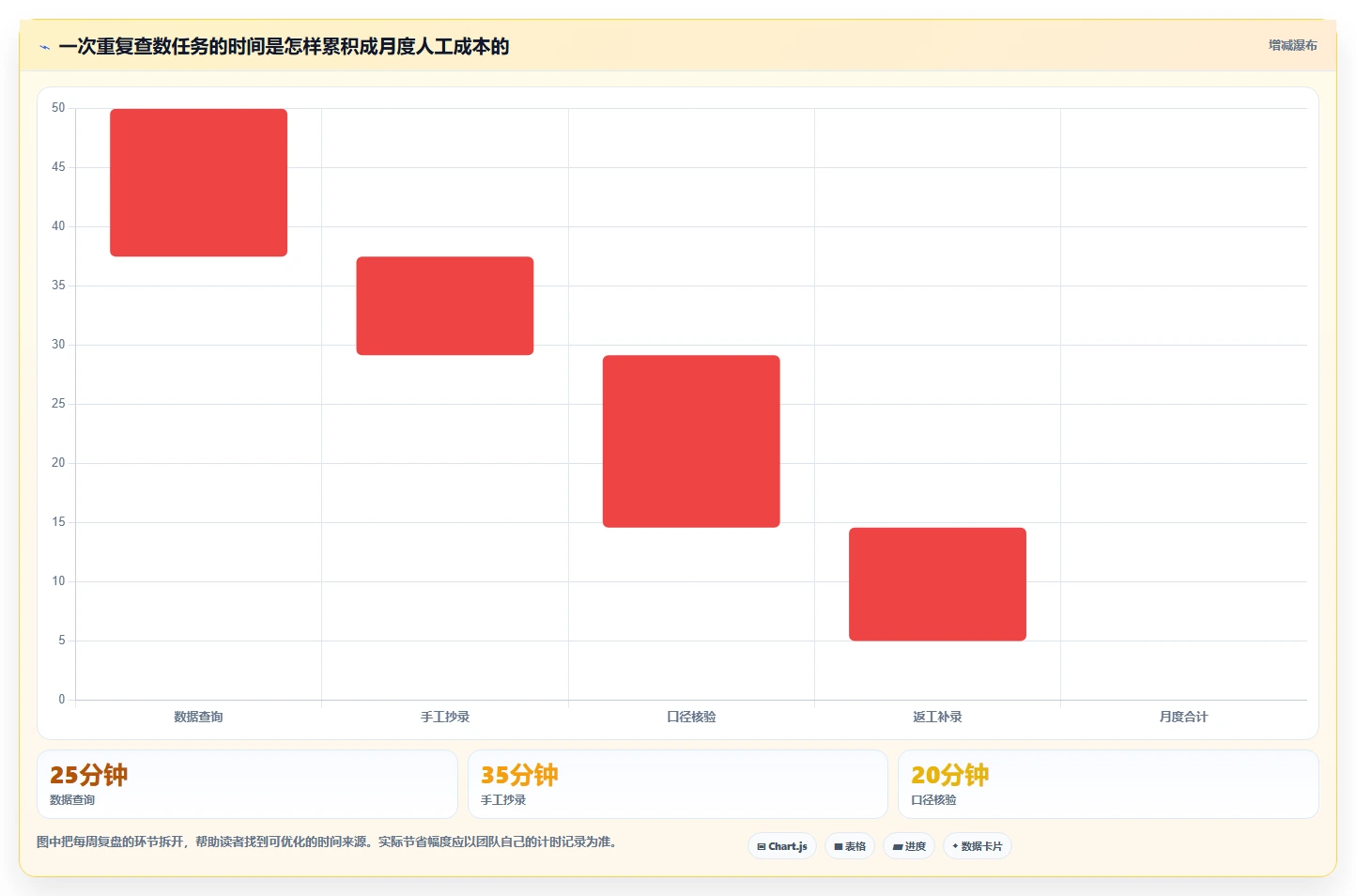1356x896 pixels.
Task: Click the 35分钟 手工抄录 card
Action: [x=678, y=784]
